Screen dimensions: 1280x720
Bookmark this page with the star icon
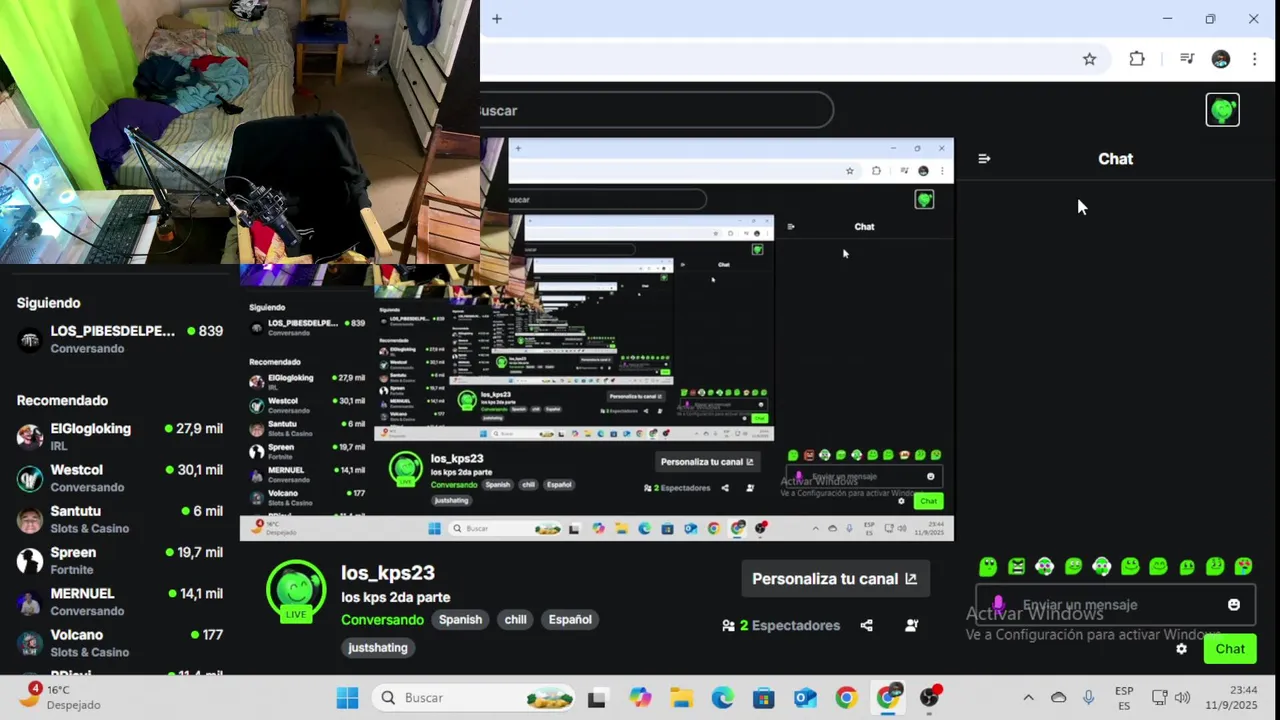[x=1089, y=59]
